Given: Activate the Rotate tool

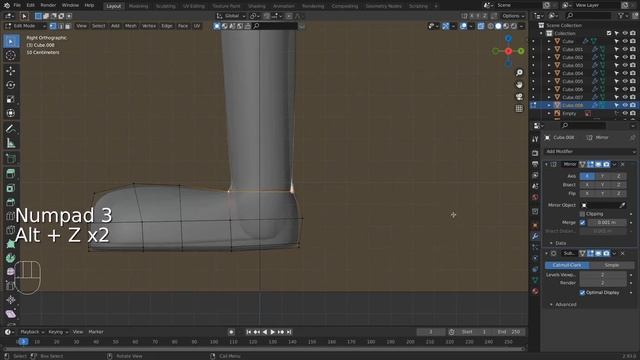Looking at the screenshot, I should coord(11,85).
